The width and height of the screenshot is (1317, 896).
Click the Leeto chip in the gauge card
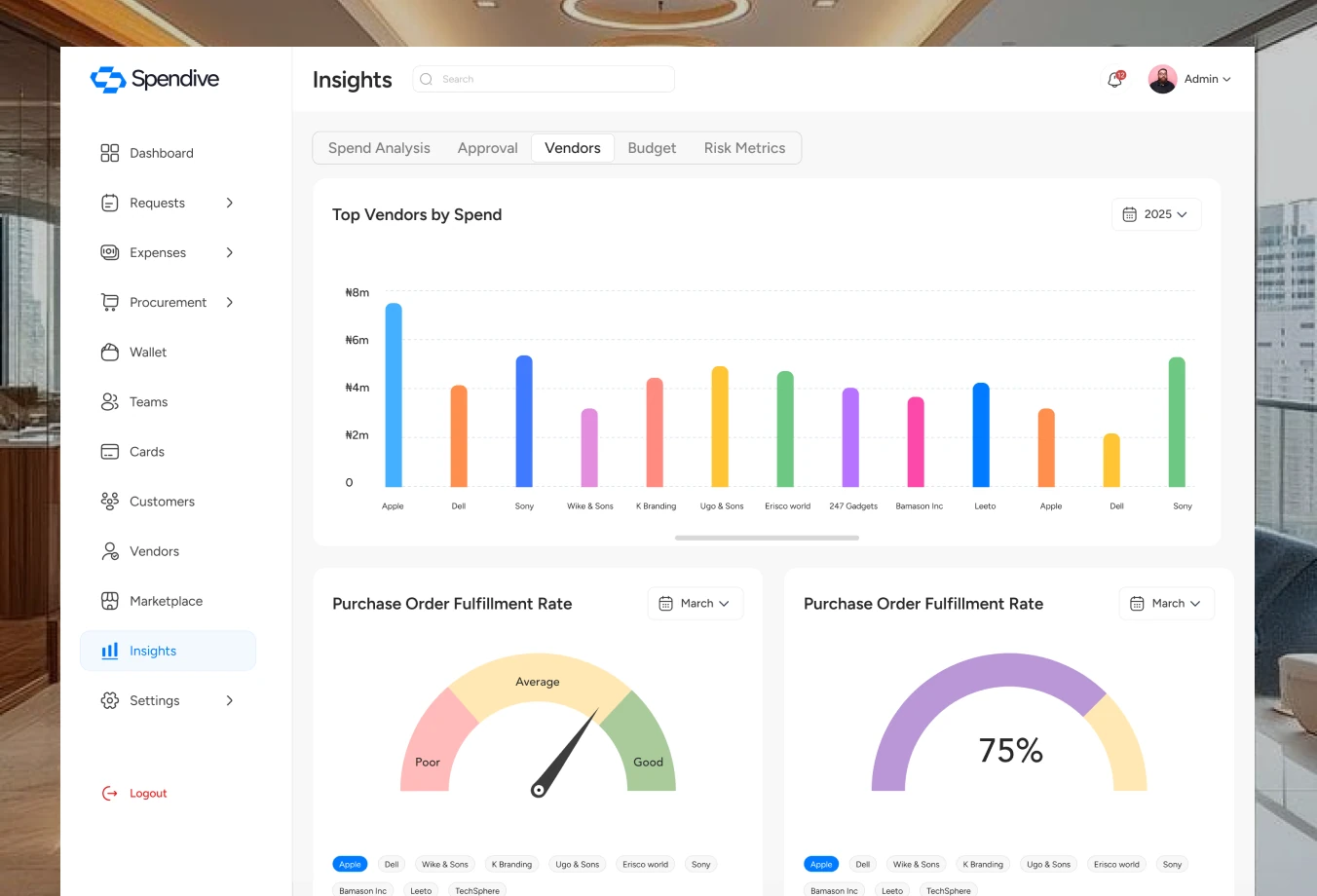pos(421,890)
